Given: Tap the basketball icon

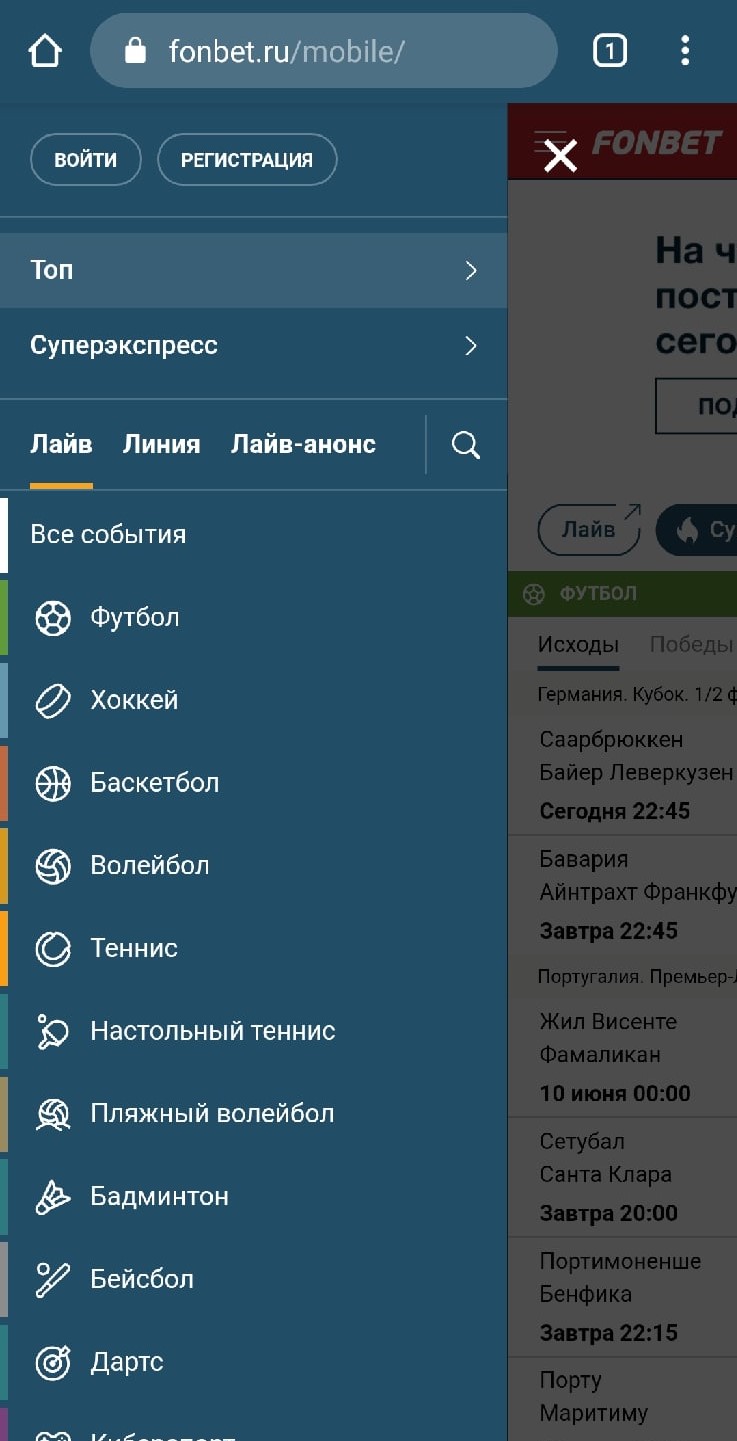Looking at the screenshot, I should 53,783.
